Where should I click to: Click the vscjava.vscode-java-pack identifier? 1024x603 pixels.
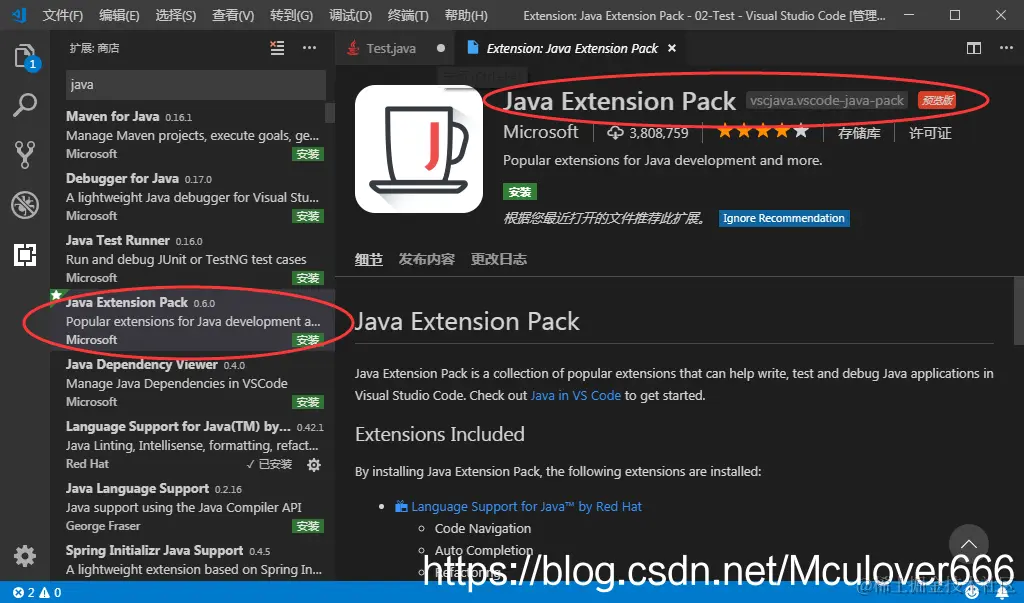827,101
